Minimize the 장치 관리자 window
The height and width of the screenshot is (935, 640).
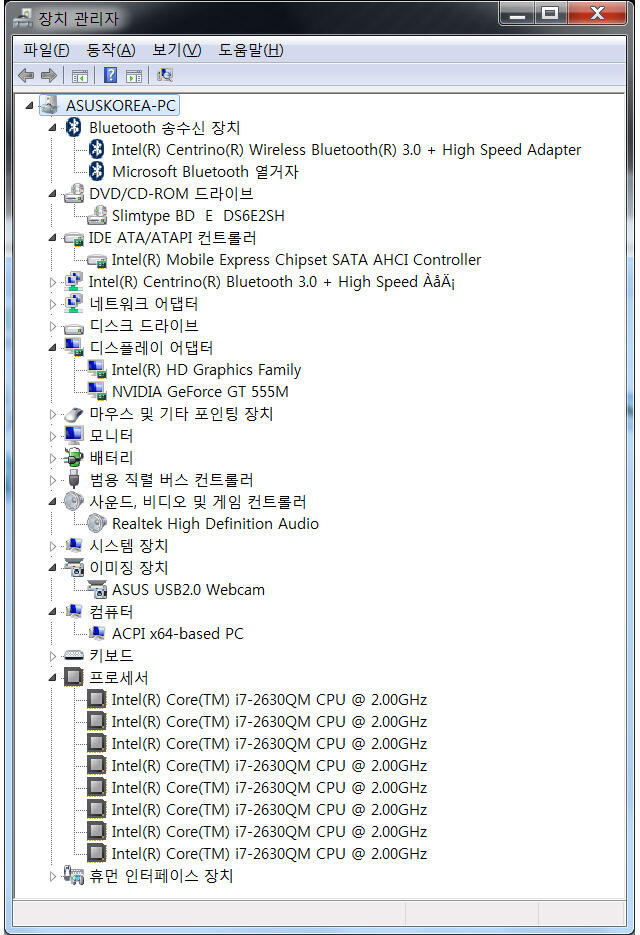click(517, 13)
